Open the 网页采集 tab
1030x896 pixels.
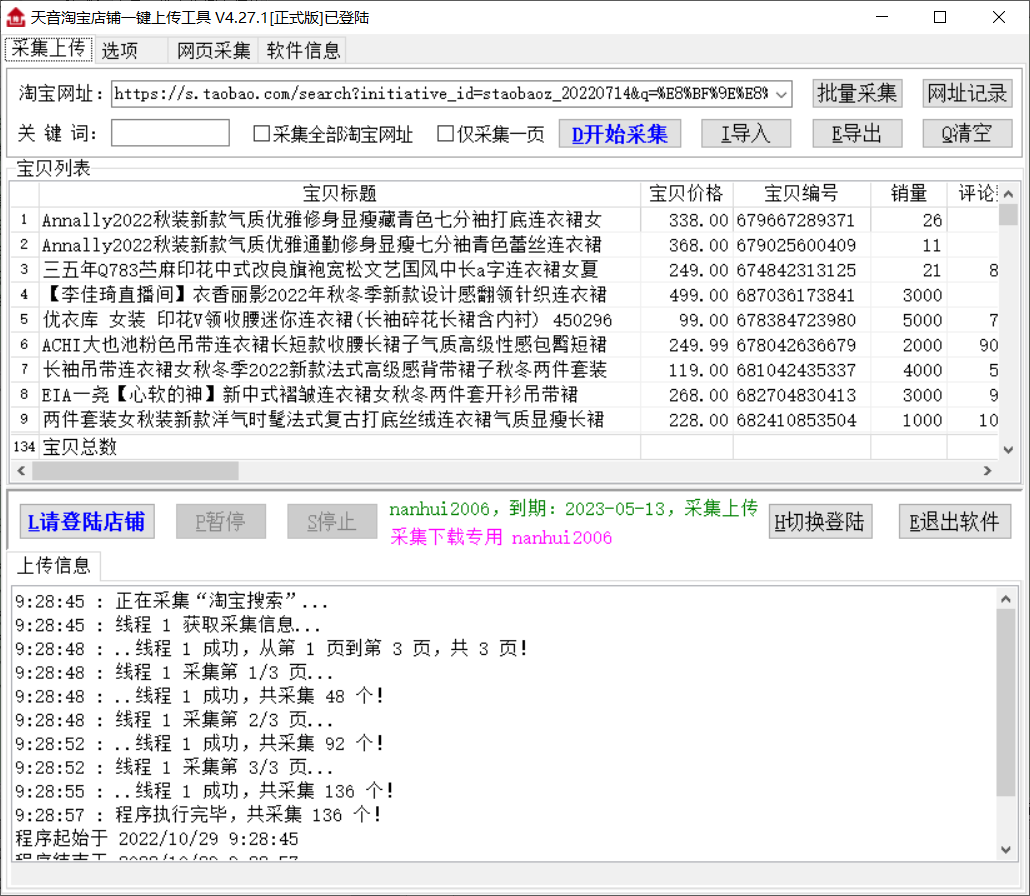click(x=213, y=51)
